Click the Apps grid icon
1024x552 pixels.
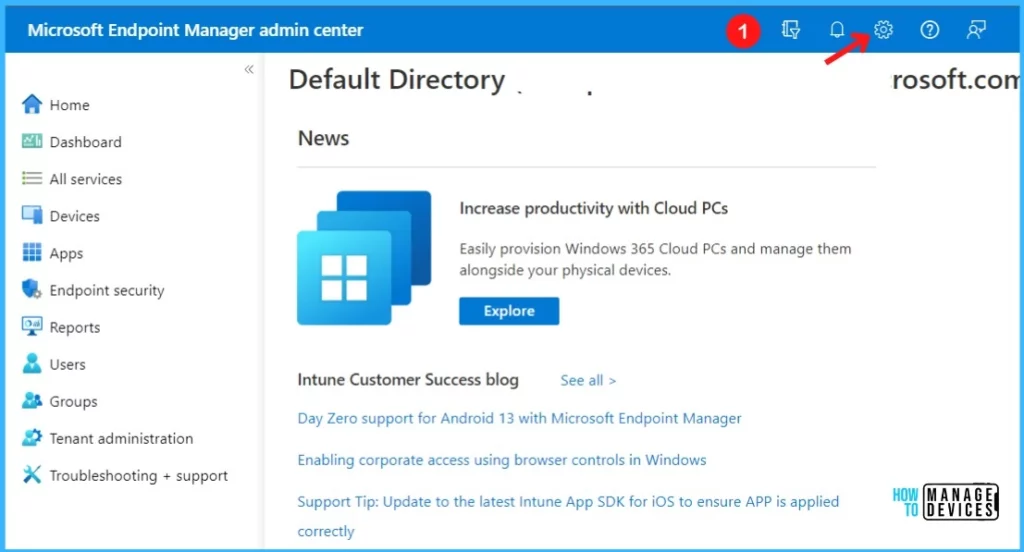click(32, 252)
